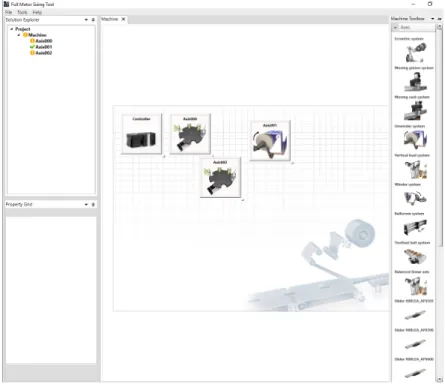This screenshot has width=445, height=387.
Task: Collapse the Project tree node
Action: tap(12, 29)
